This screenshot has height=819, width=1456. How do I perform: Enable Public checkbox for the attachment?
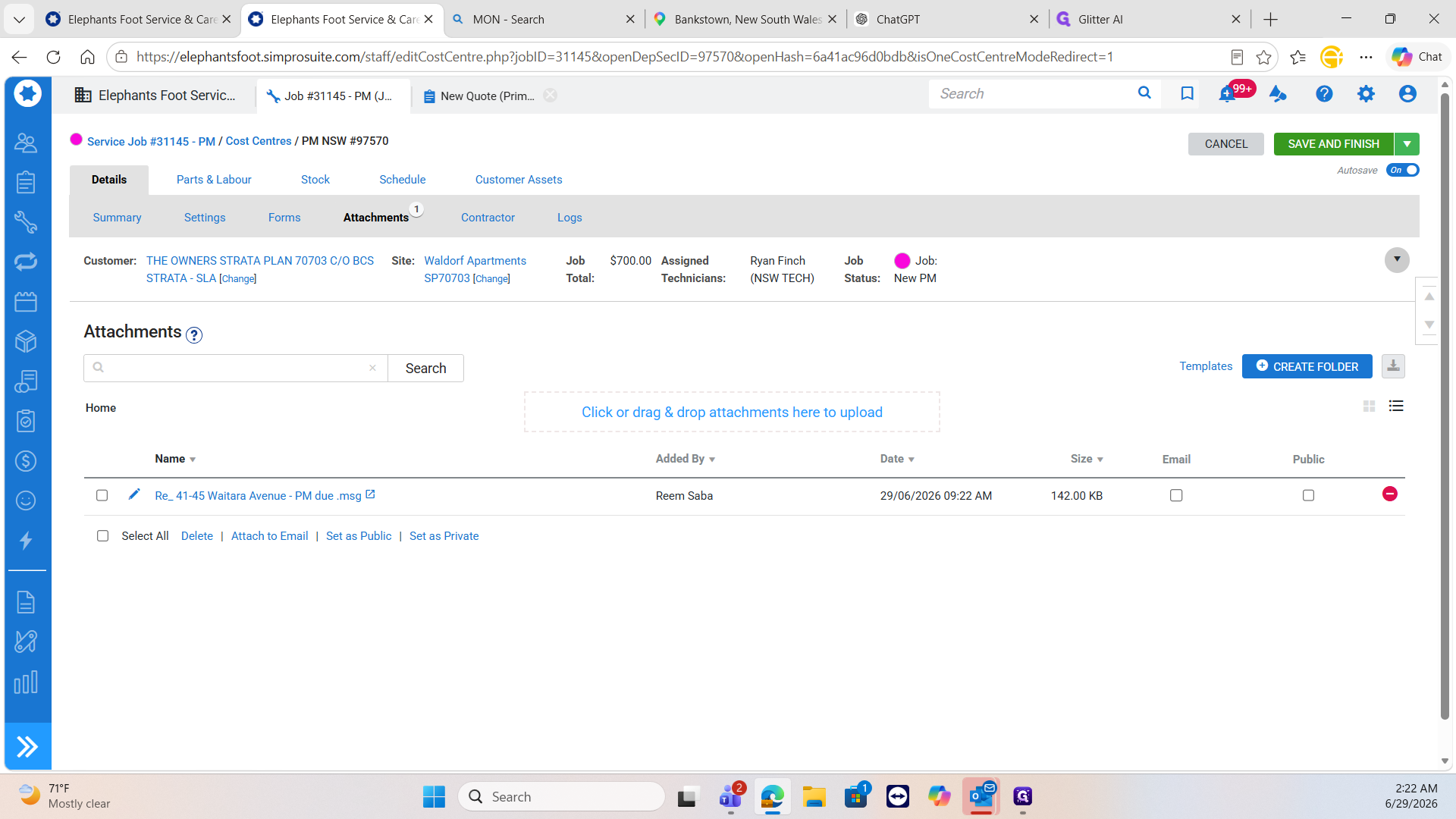point(1308,495)
